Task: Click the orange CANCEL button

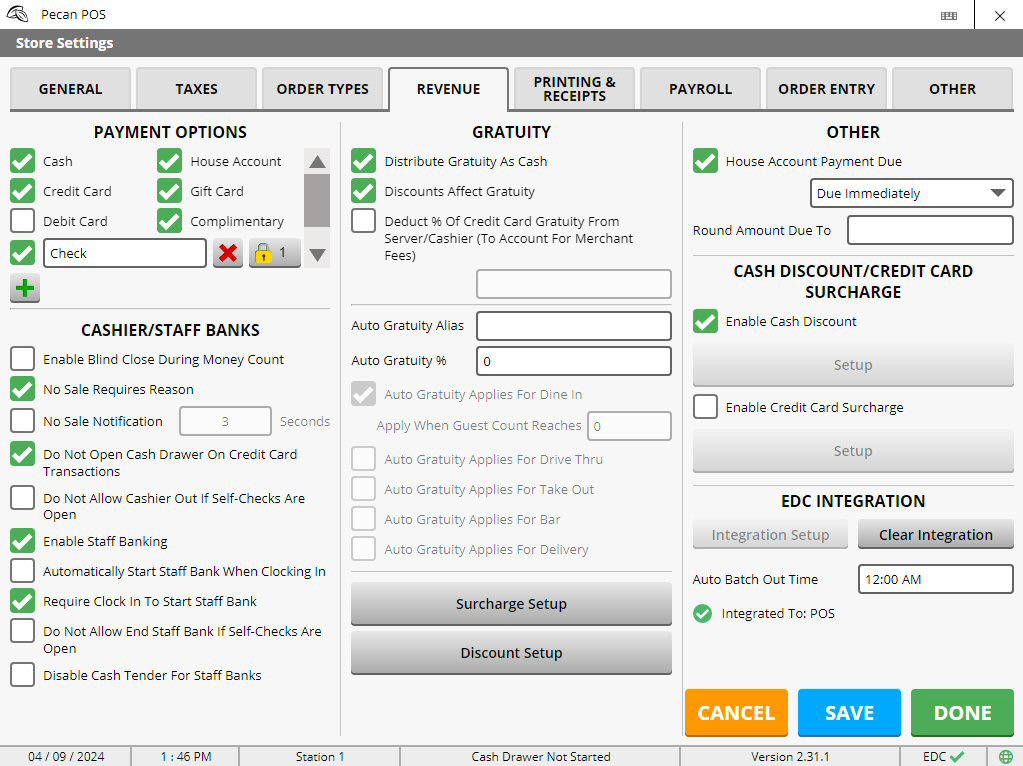Action: (x=736, y=712)
